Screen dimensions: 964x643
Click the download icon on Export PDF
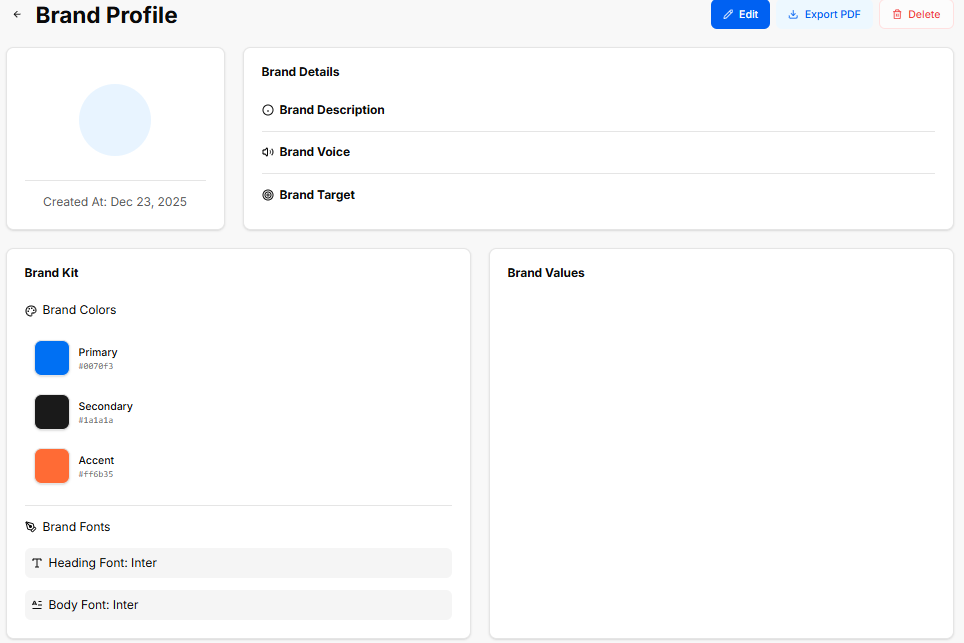point(793,14)
